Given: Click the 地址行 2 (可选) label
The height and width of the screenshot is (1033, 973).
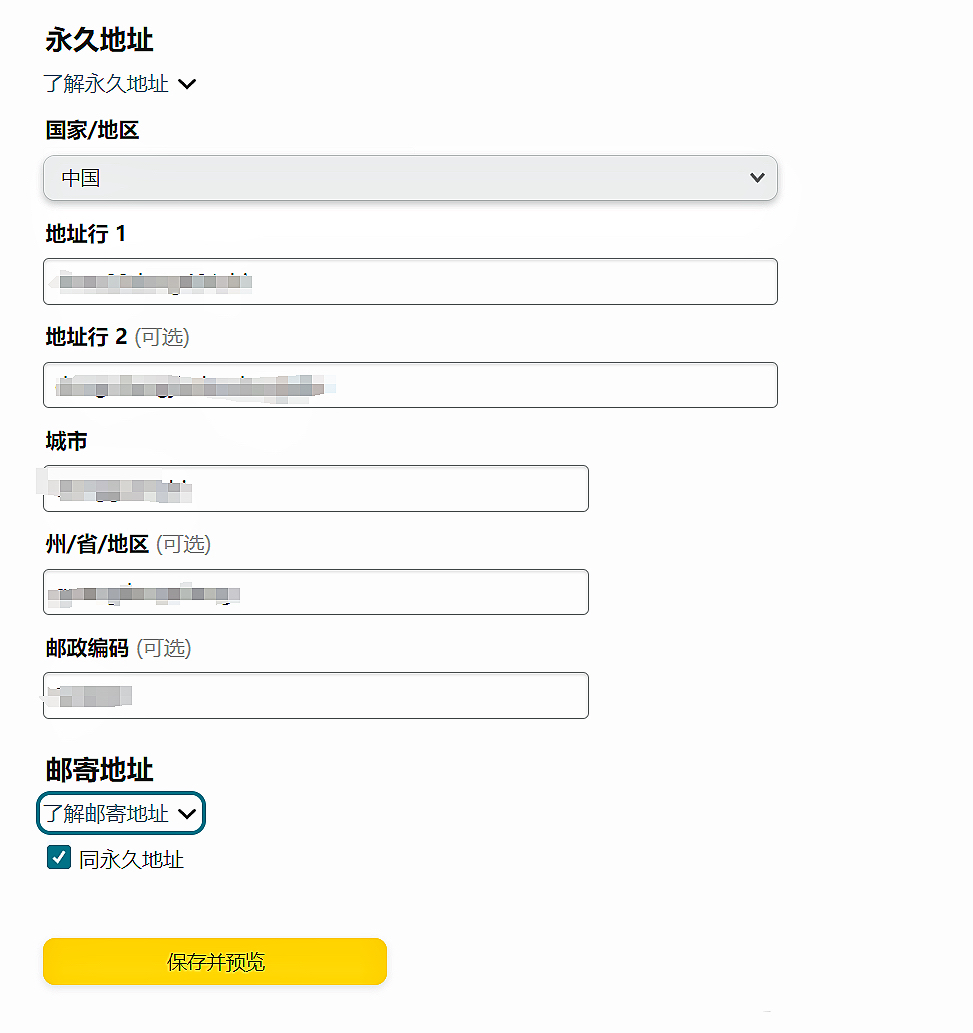Looking at the screenshot, I should pyautogui.click(x=117, y=337).
